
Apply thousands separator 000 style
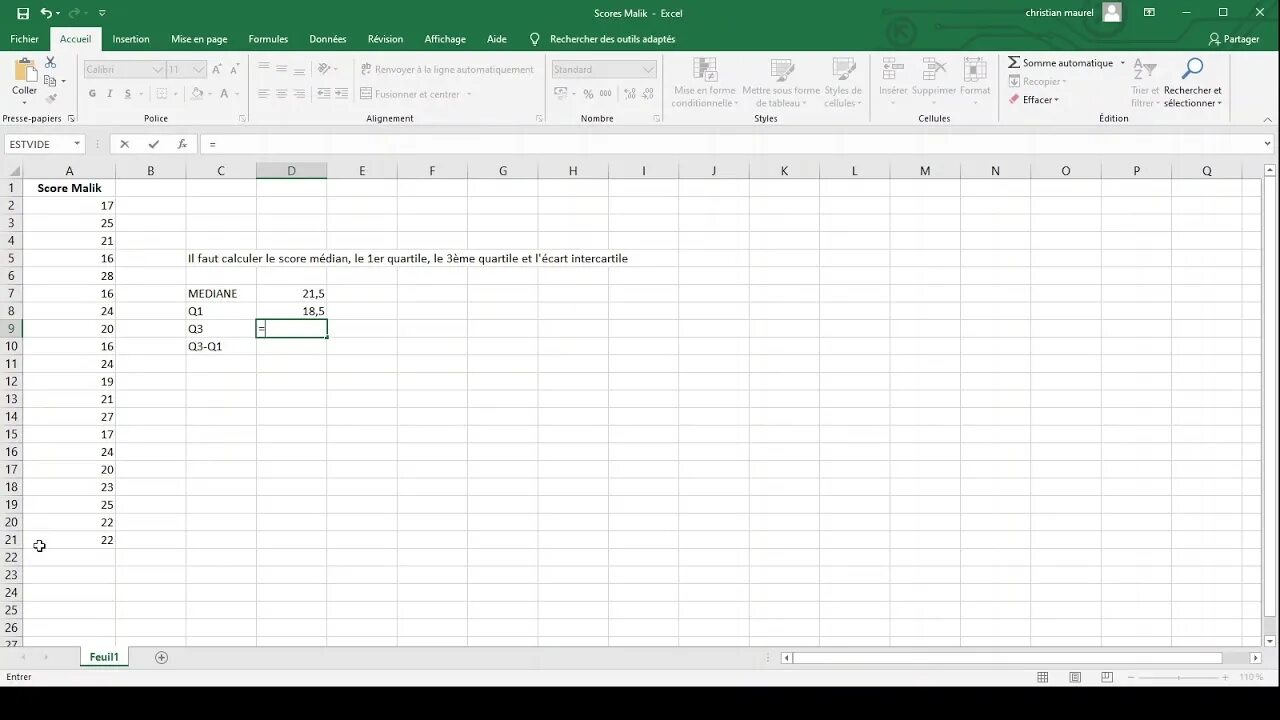coord(607,94)
